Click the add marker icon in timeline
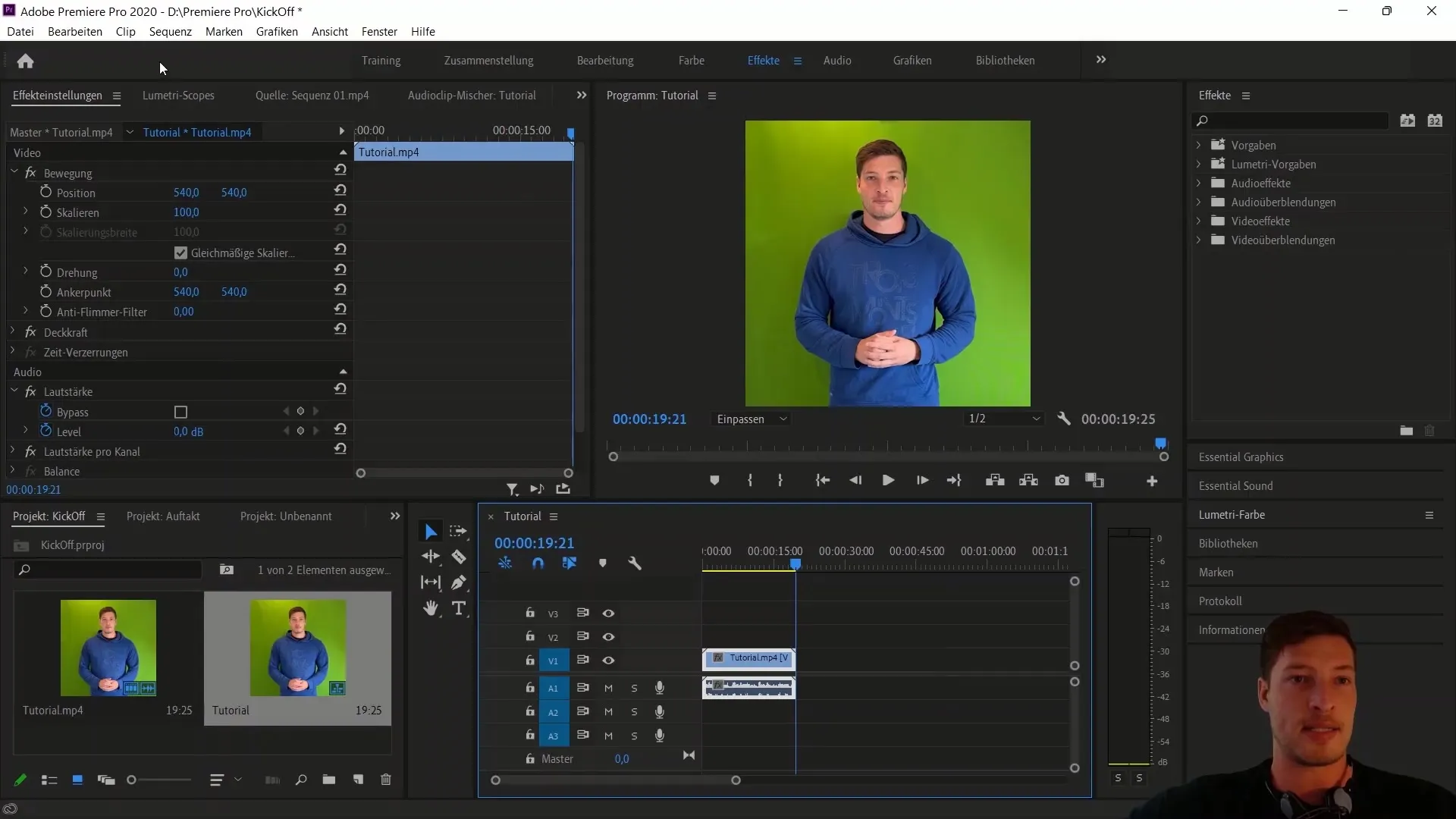1456x819 pixels. [602, 564]
